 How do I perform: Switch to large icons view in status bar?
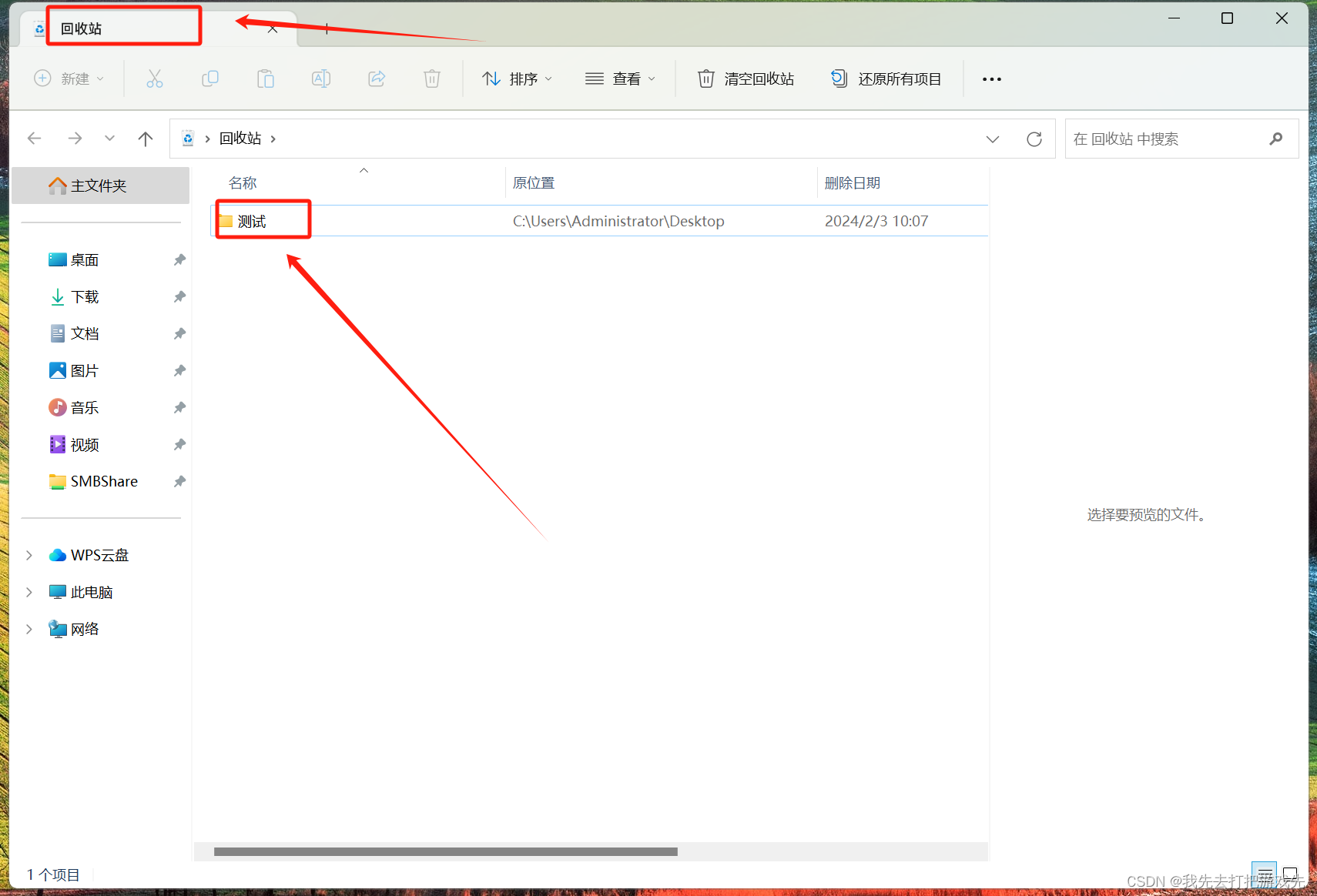click(x=1290, y=874)
